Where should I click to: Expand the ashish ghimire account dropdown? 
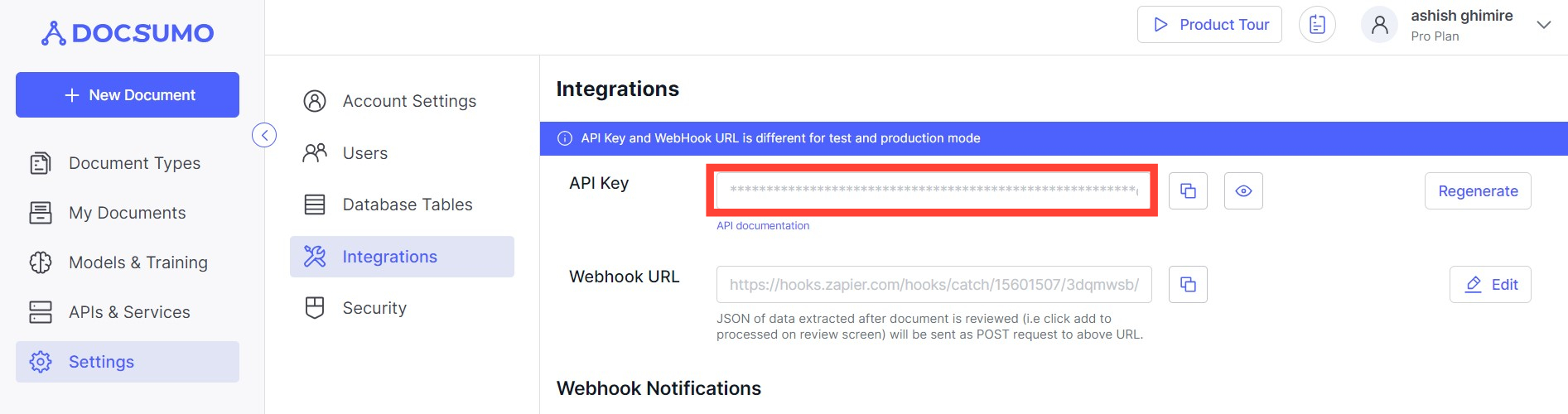click(1543, 25)
